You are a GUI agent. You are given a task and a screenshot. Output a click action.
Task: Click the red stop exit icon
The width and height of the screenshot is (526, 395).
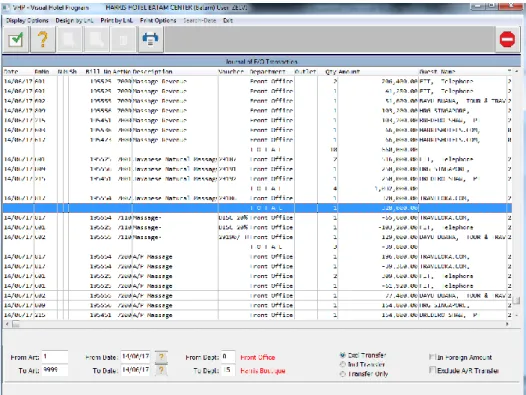click(x=507, y=40)
